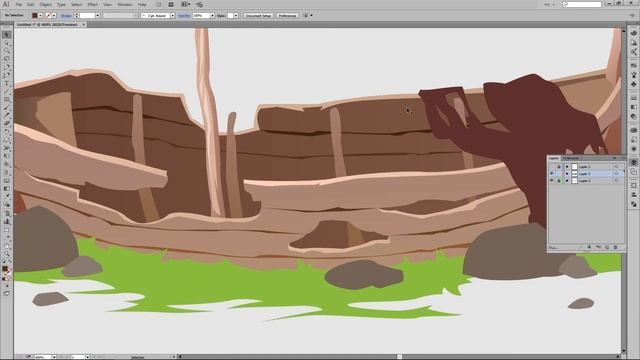Click Fill swatch at bottom of toolbox

(x=5, y=269)
